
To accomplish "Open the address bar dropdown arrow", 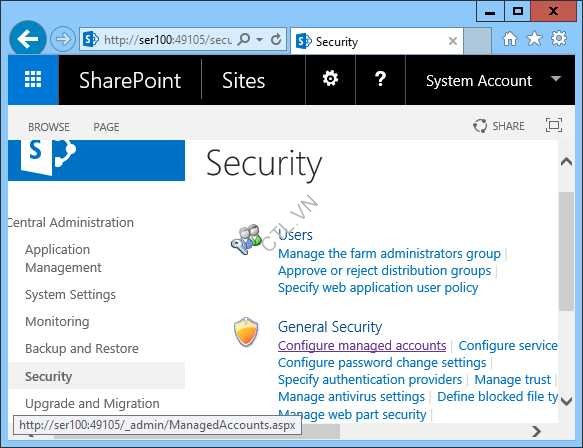I will 260,39.
